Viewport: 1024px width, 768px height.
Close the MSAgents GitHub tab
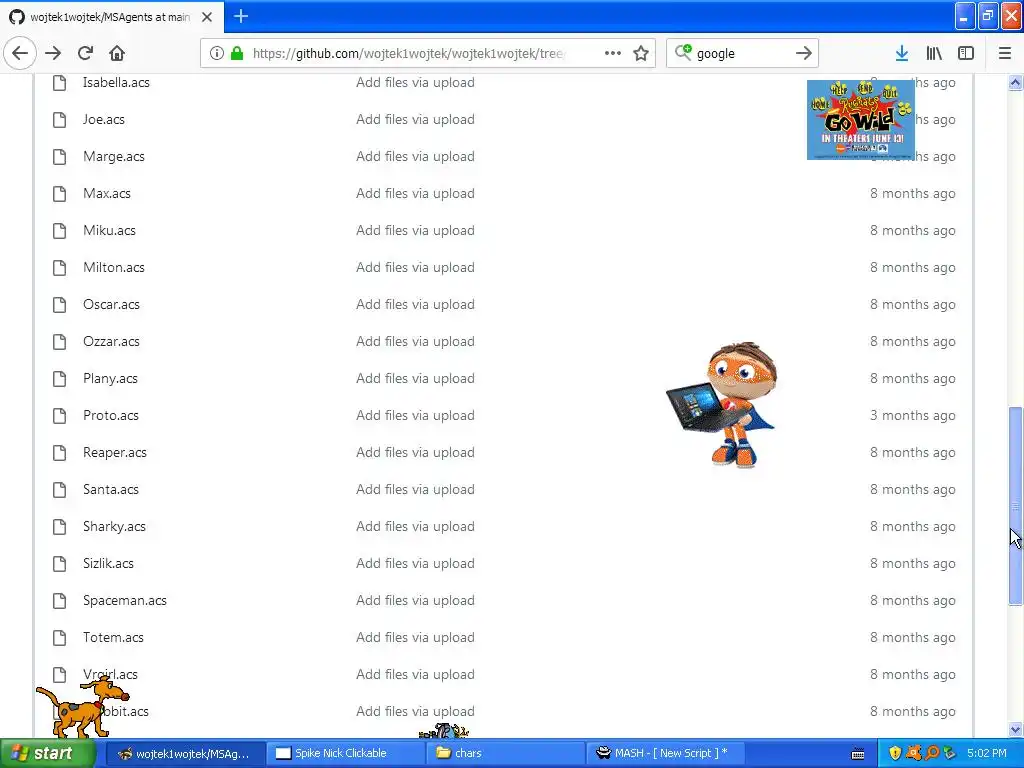click(x=207, y=17)
